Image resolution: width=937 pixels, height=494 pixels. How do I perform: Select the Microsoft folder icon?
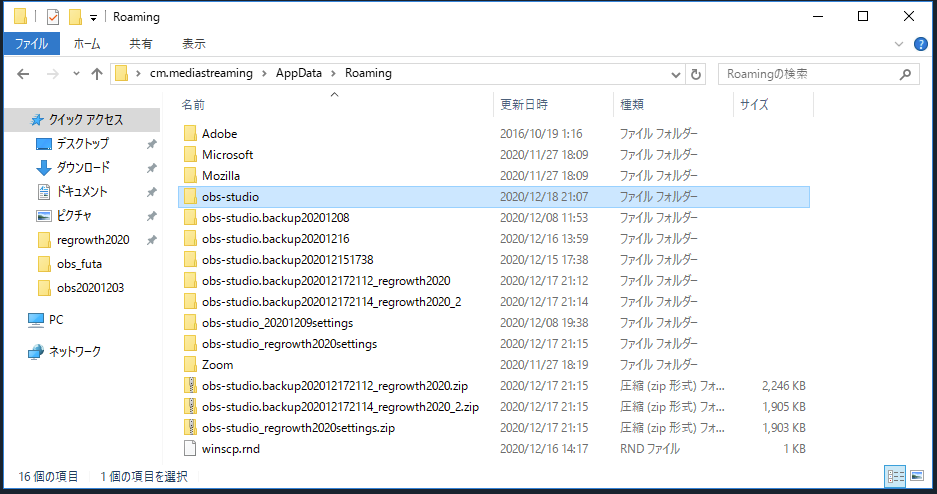[x=190, y=154]
